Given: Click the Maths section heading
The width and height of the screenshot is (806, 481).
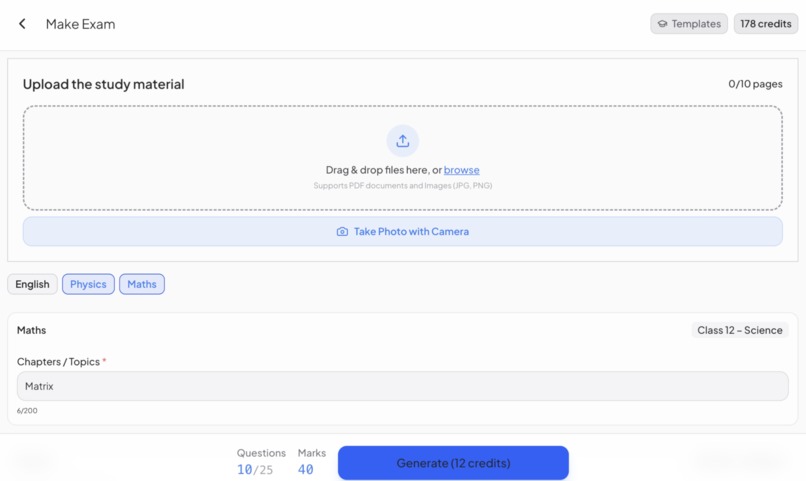Looking at the screenshot, I should pos(31,330).
